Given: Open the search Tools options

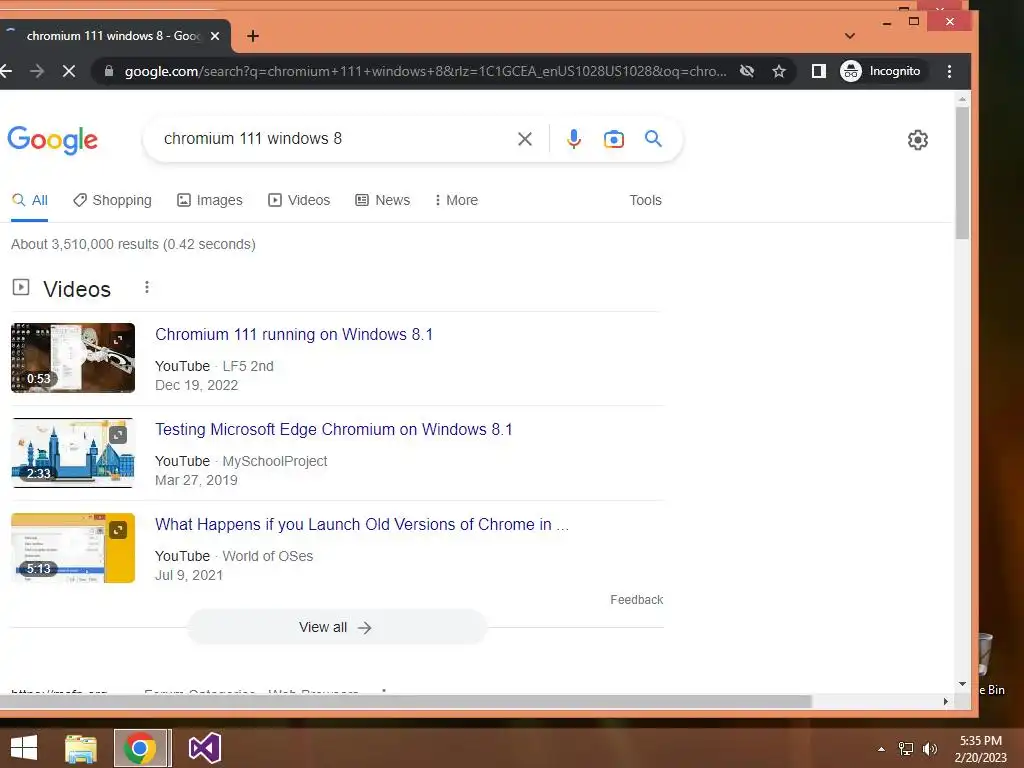Looking at the screenshot, I should click(645, 200).
